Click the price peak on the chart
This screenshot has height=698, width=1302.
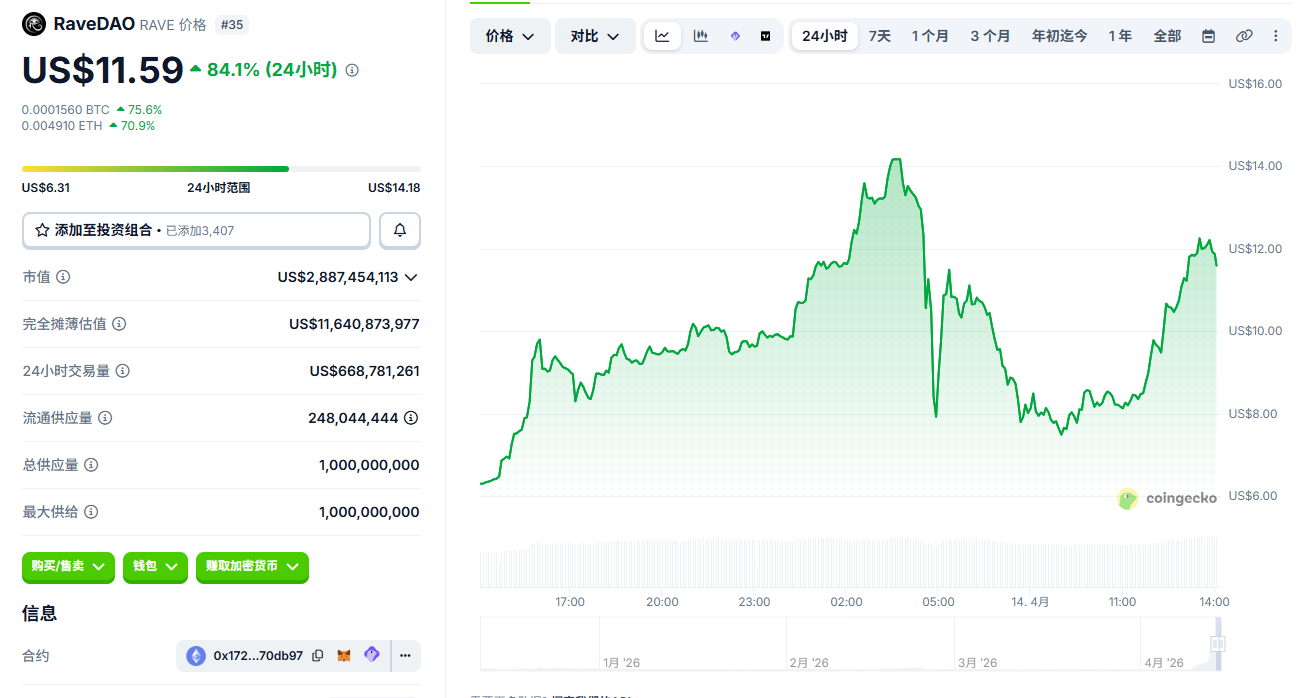pos(896,159)
